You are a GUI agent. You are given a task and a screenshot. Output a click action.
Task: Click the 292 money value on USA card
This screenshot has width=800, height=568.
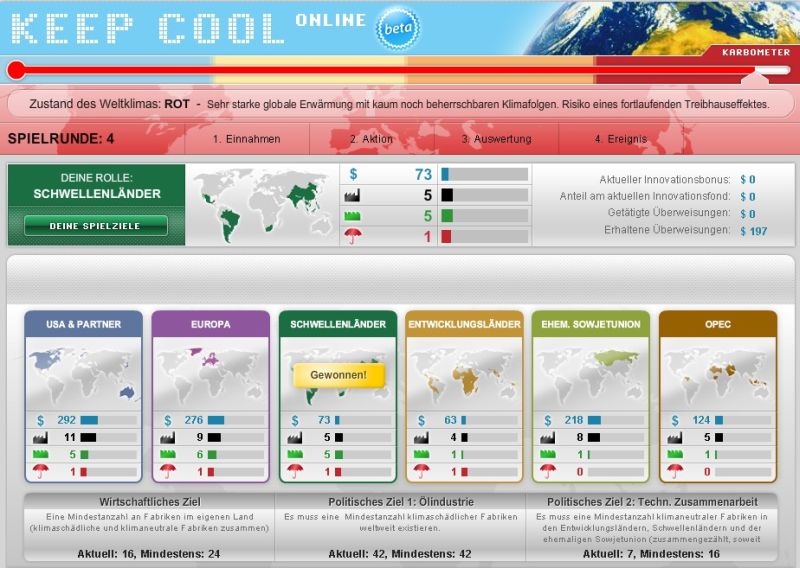click(66, 420)
